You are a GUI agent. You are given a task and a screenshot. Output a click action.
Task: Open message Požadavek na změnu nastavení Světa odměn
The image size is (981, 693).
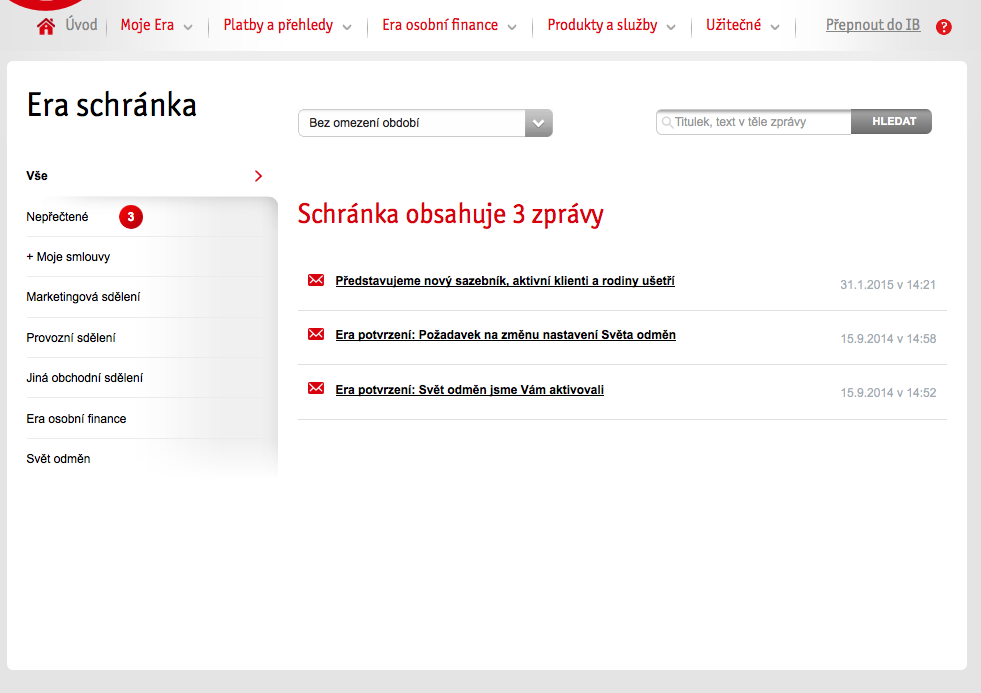tap(506, 335)
